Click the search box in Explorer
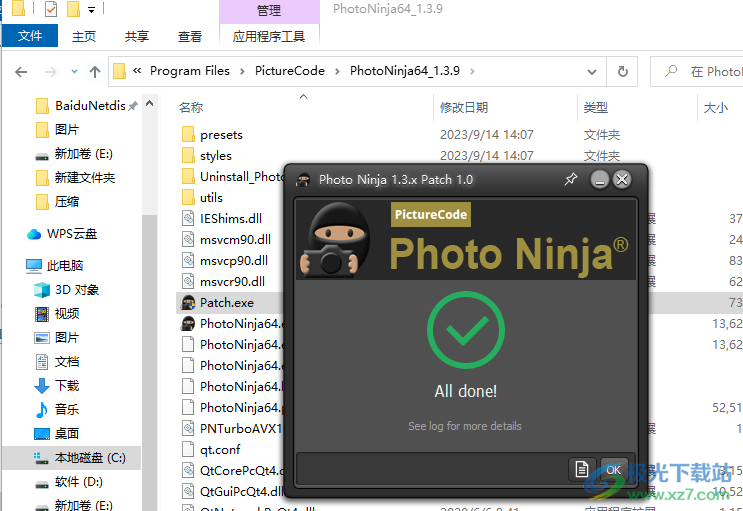The image size is (743, 511). click(698, 72)
